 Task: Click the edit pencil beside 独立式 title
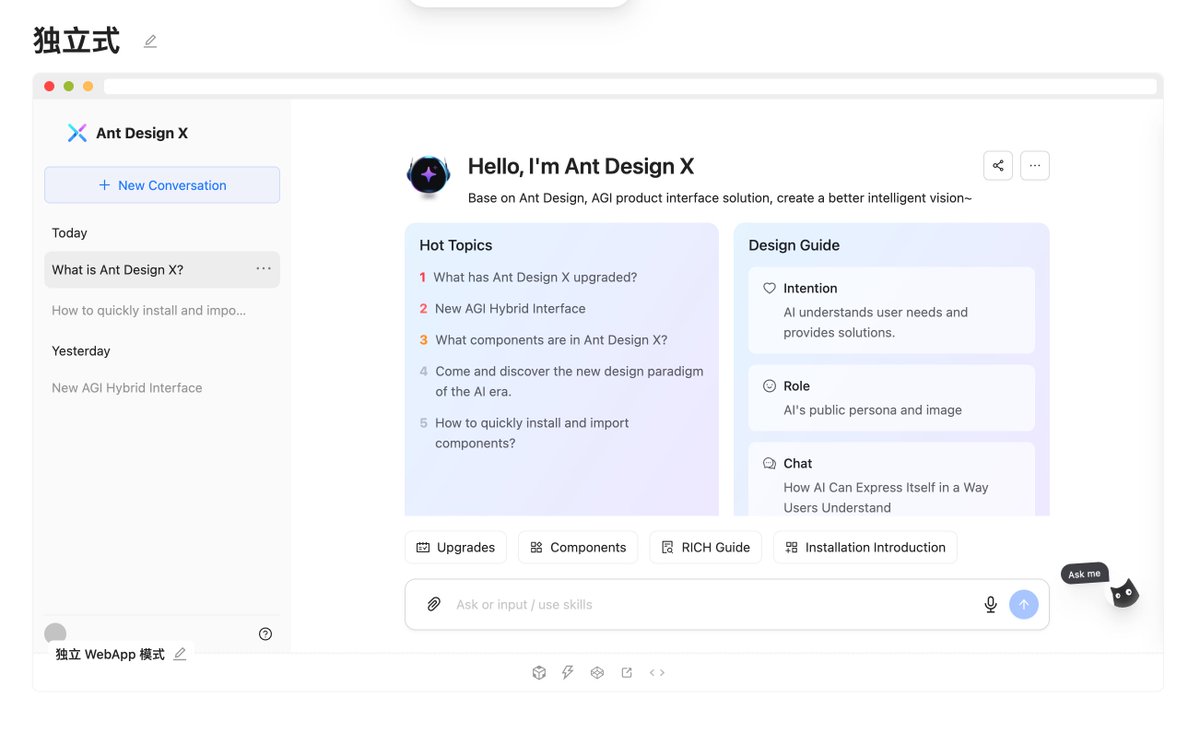click(150, 41)
